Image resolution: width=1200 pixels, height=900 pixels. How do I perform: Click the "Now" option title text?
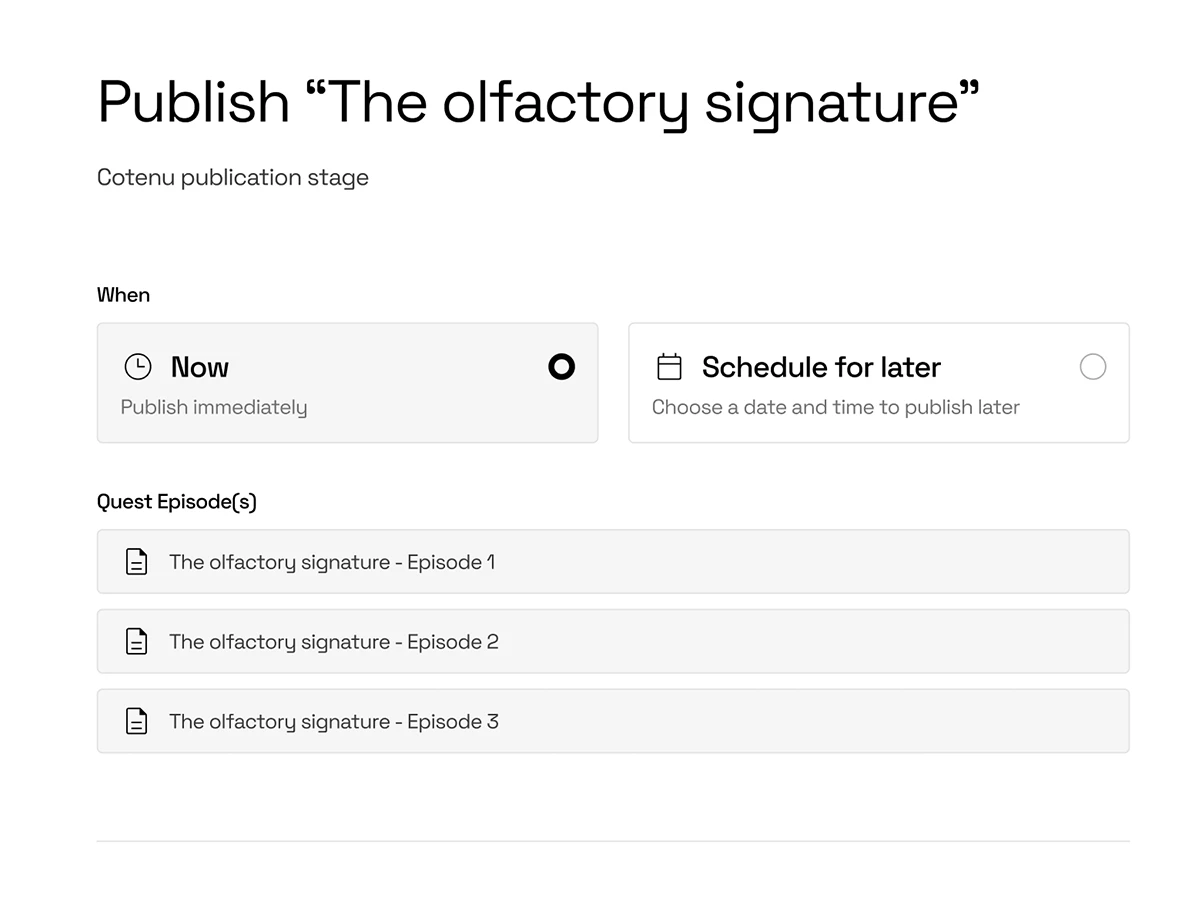click(x=200, y=367)
